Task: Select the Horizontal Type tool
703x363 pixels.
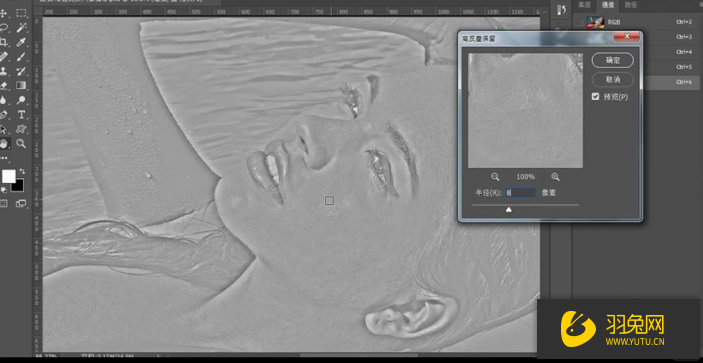Action: point(21,114)
